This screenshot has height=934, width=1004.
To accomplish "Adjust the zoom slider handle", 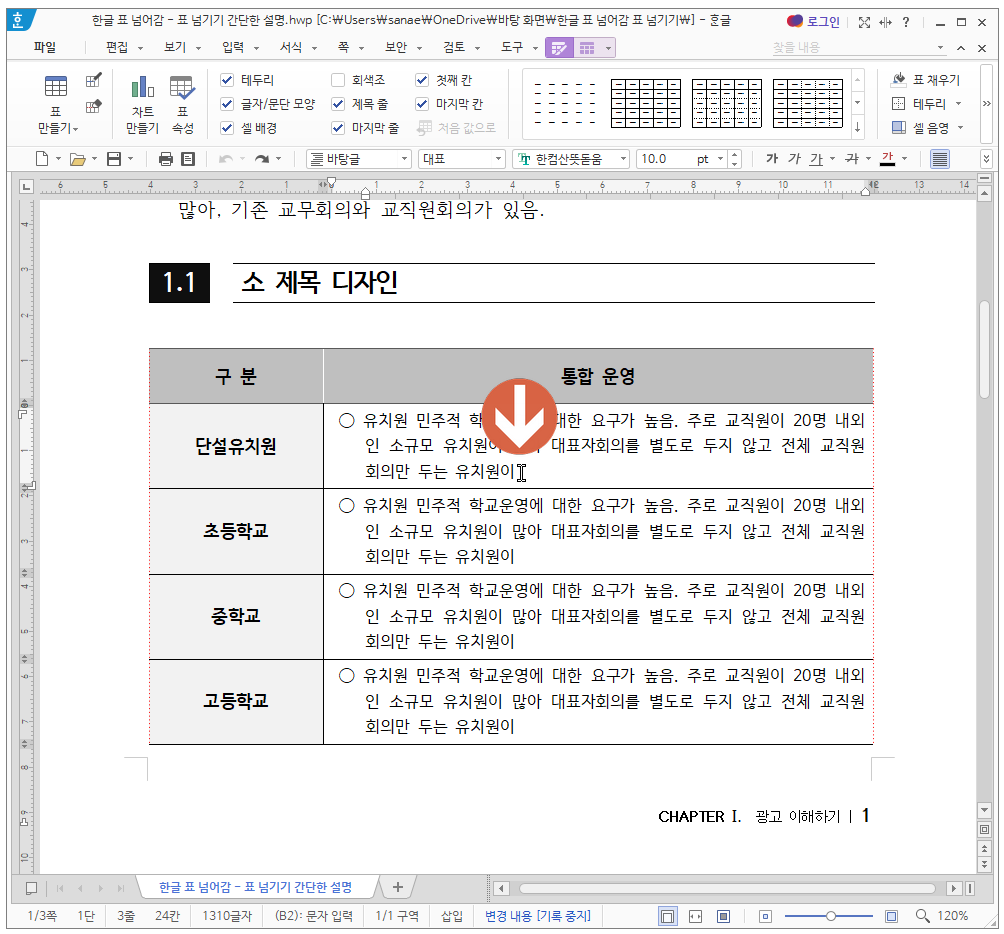I will coord(830,916).
